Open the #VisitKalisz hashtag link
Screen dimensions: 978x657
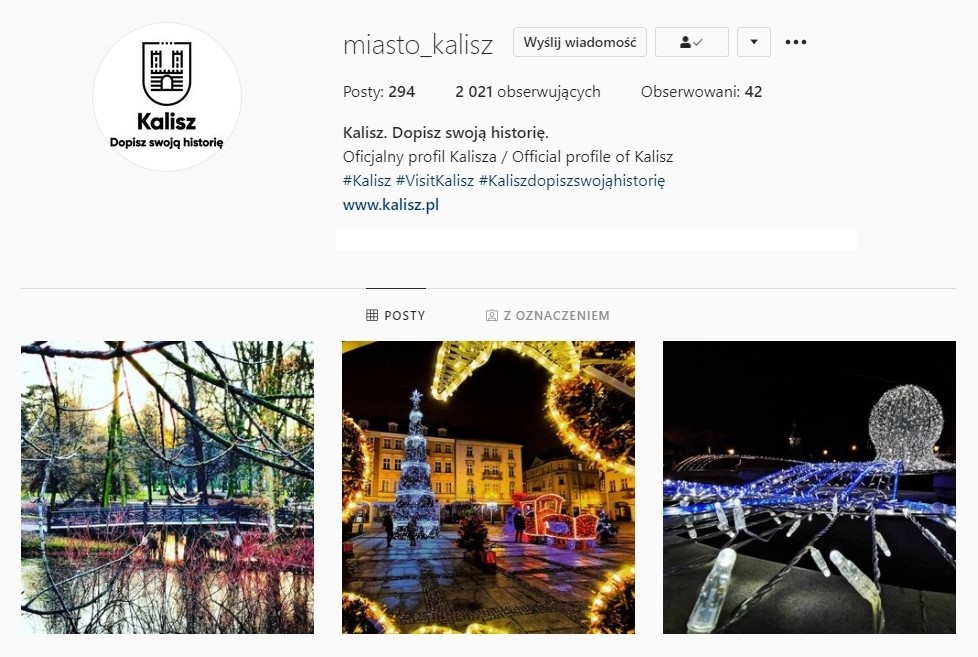click(x=435, y=181)
